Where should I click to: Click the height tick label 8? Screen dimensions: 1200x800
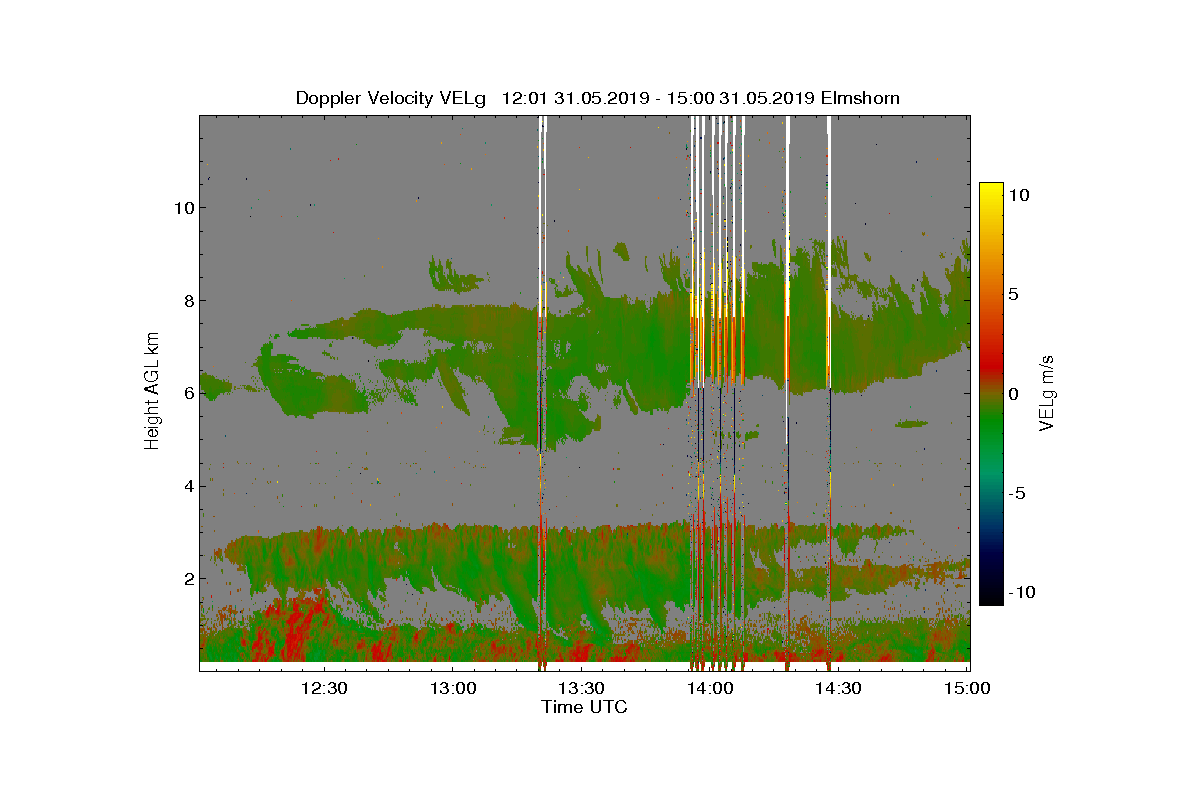tap(188, 300)
